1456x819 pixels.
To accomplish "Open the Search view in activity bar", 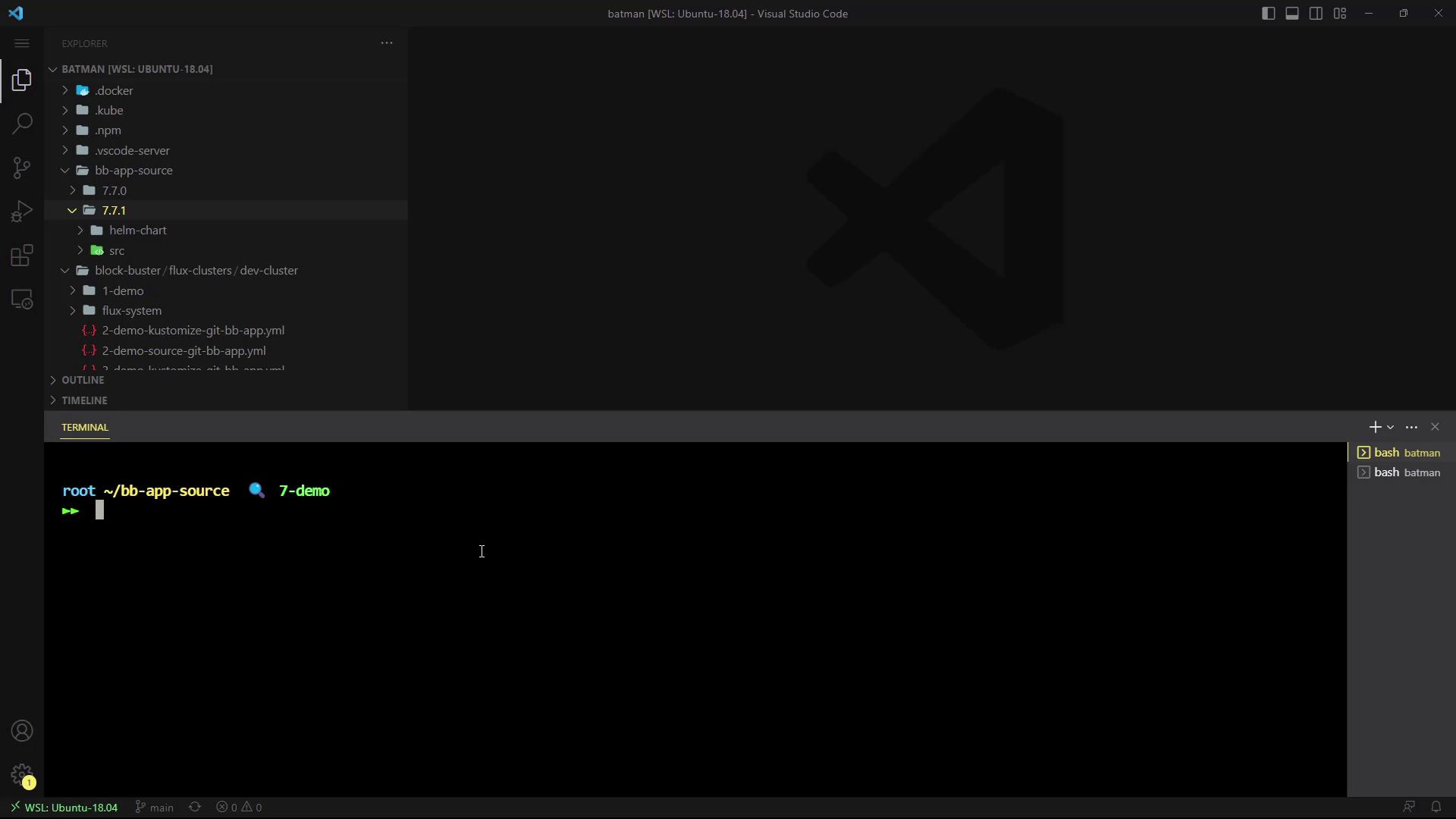I will pos(22,124).
